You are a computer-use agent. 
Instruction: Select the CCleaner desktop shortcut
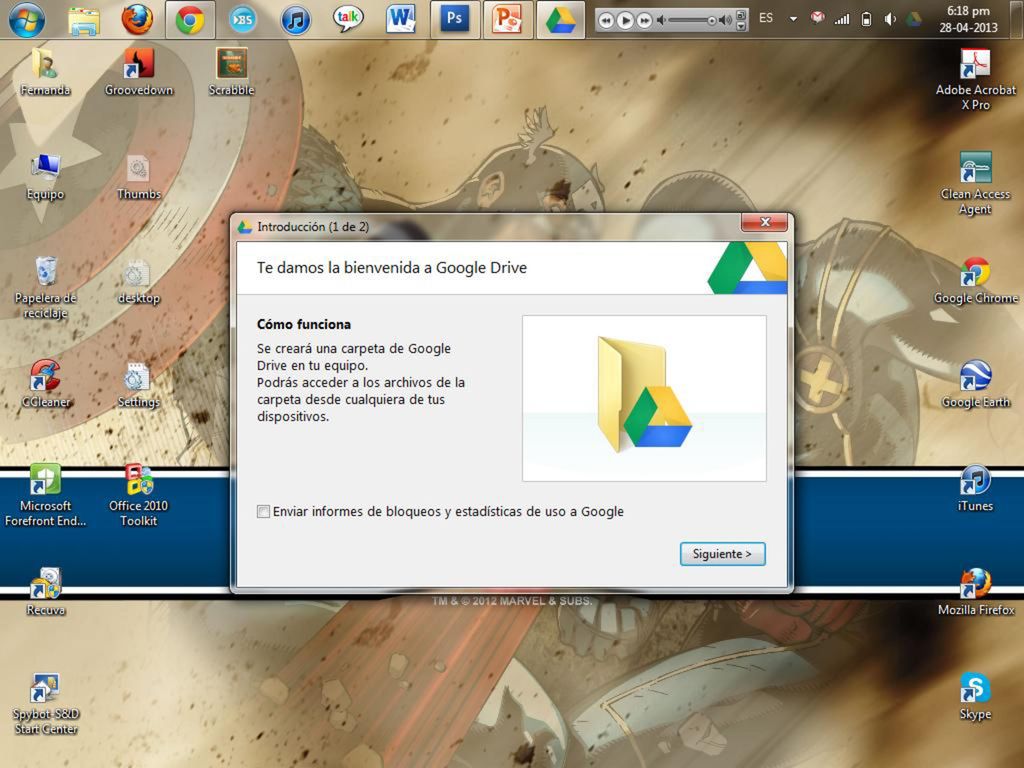click(x=45, y=384)
